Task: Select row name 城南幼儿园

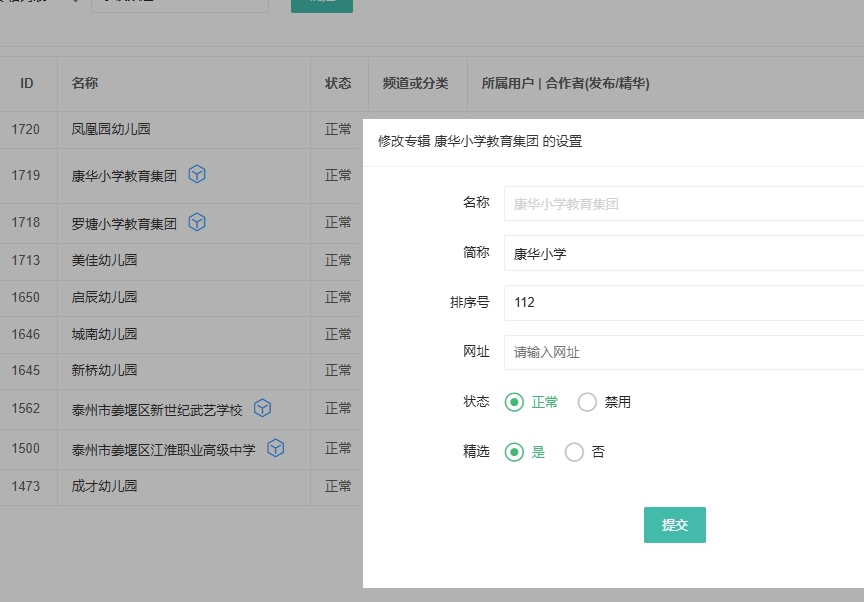Action: pyautogui.click(x=104, y=334)
